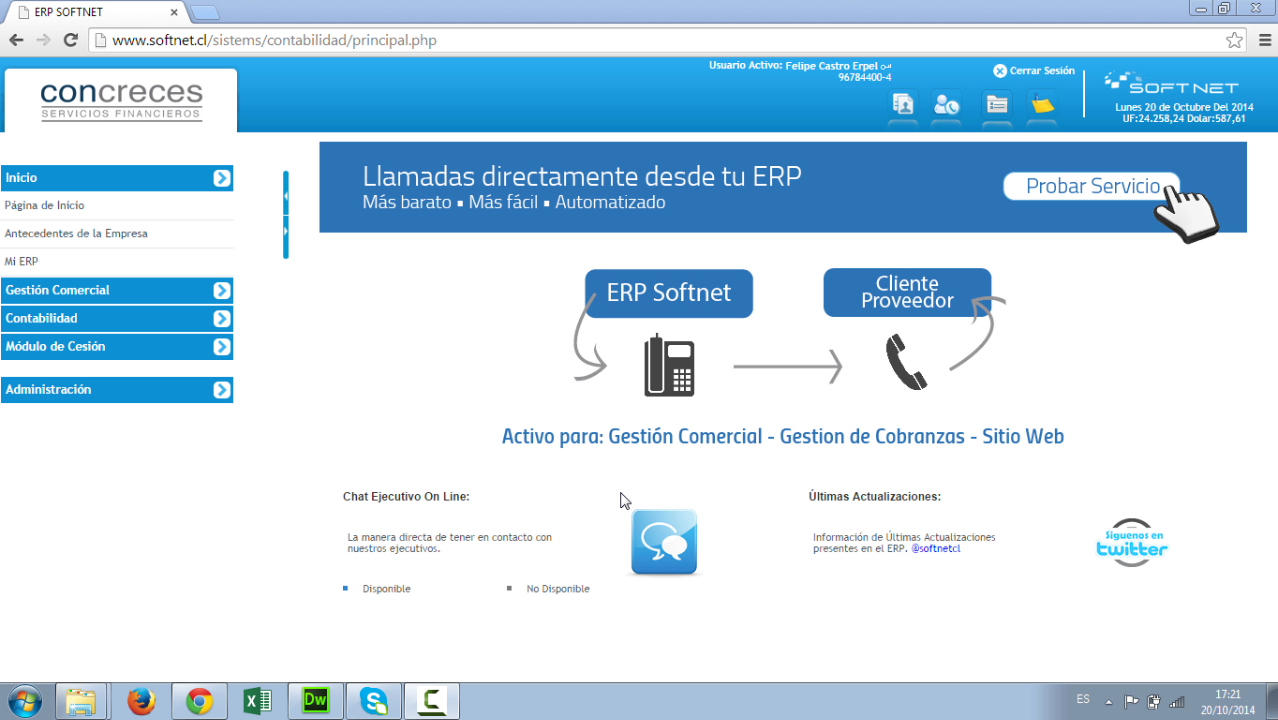Click the Action Center flag tray icon
1278x720 pixels.
(1131, 701)
